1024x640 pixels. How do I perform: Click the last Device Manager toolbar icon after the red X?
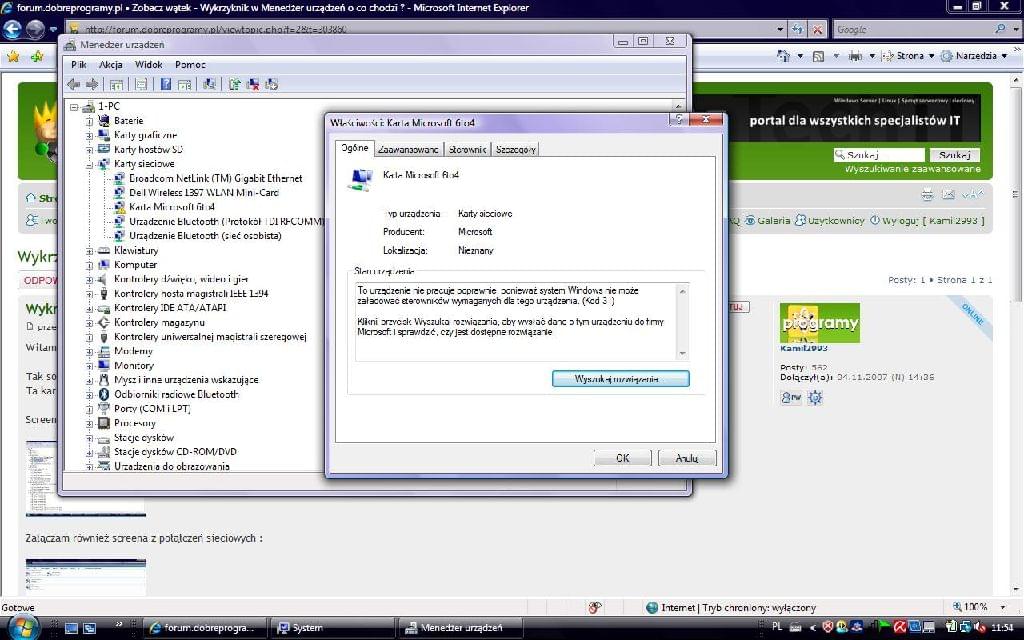pos(272,84)
